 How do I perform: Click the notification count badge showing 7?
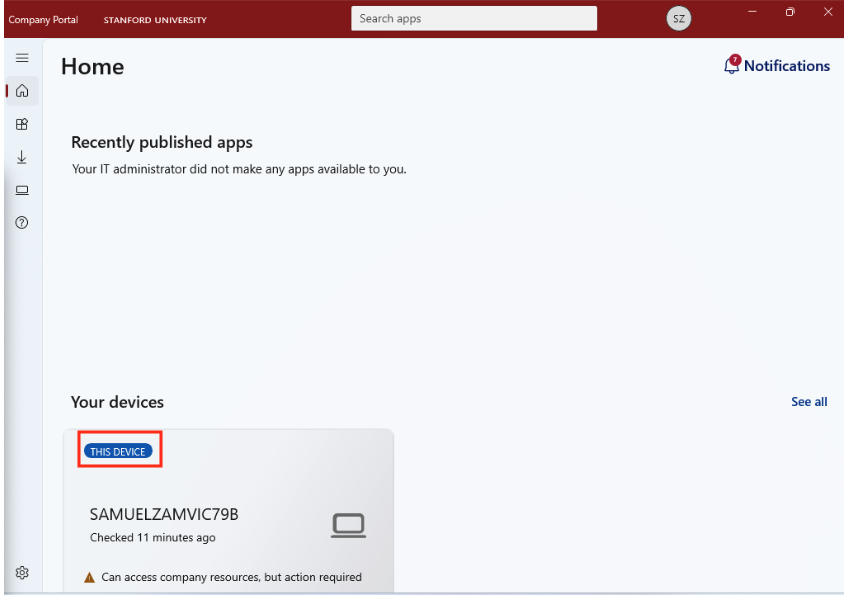click(734, 60)
